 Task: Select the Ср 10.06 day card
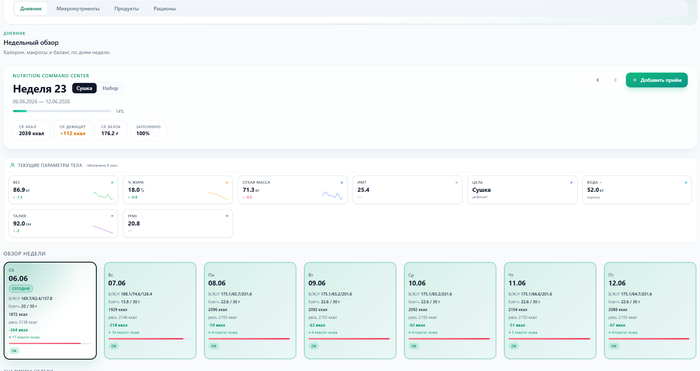[450, 310]
